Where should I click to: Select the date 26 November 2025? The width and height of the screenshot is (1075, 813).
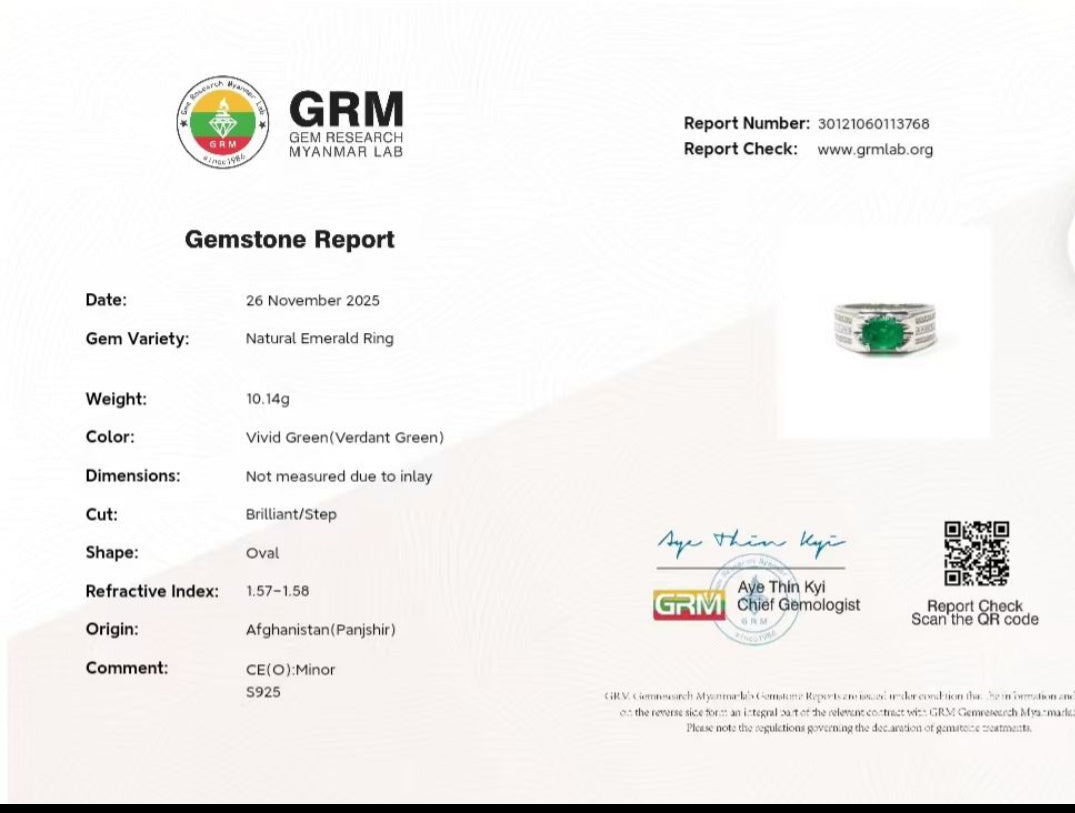coord(312,301)
